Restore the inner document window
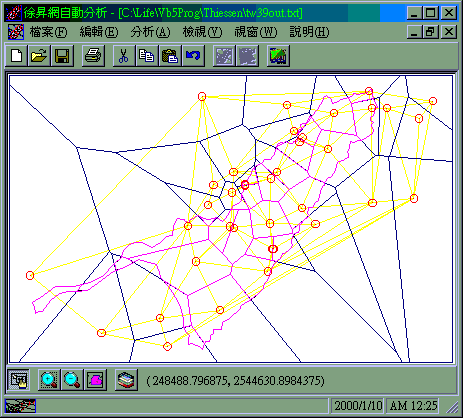 [430, 32]
